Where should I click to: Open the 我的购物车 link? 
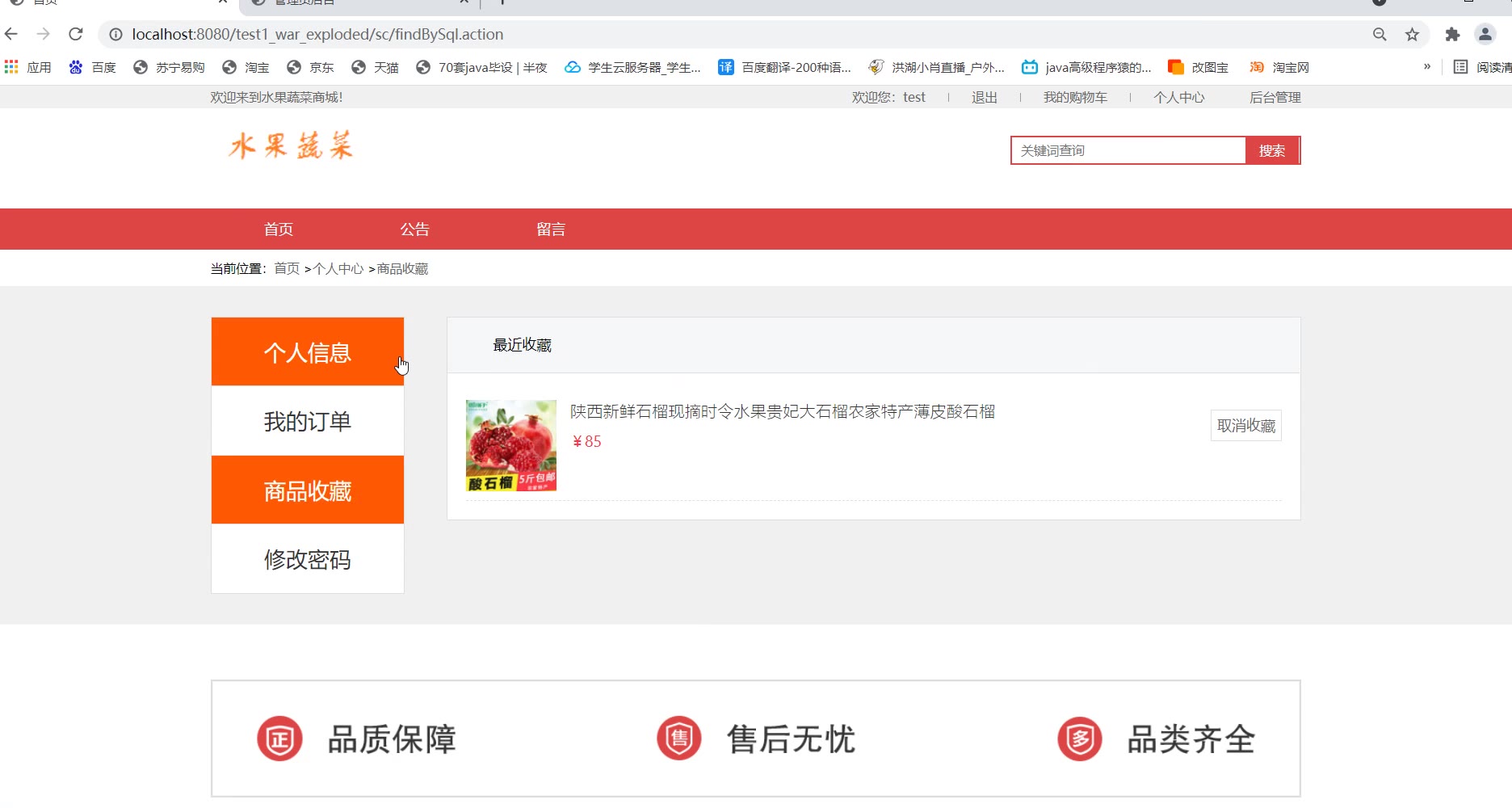coord(1075,98)
